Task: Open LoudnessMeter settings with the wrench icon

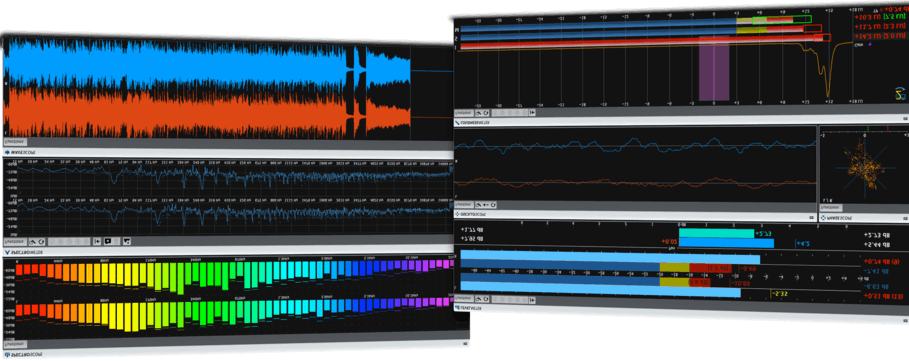Action: [x=479, y=112]
